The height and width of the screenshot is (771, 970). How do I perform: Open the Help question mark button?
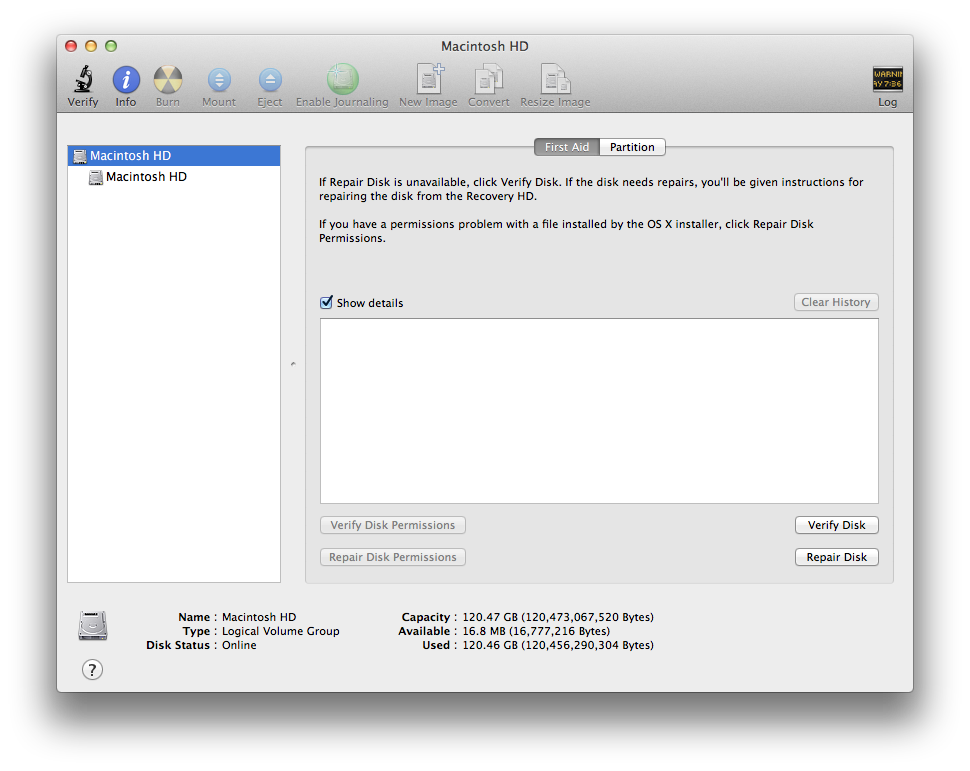(x=92, y=670)
